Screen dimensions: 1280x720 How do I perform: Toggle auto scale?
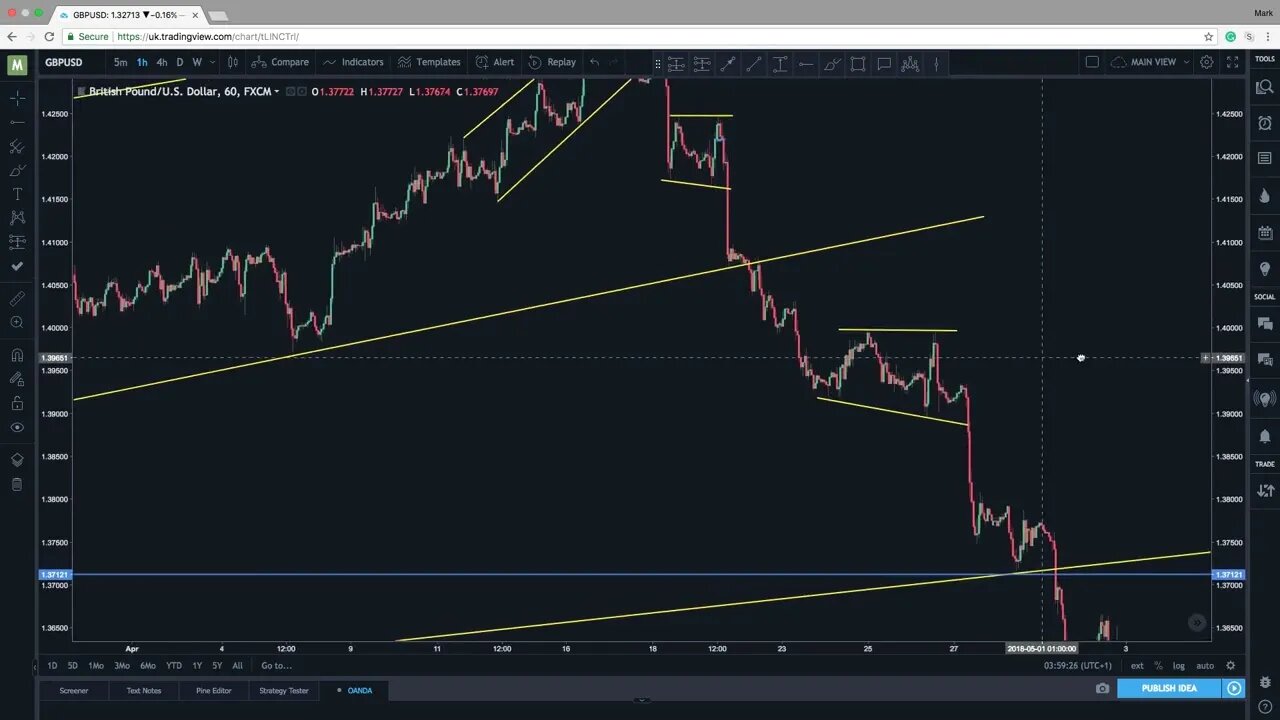(x=1205, y=665)
